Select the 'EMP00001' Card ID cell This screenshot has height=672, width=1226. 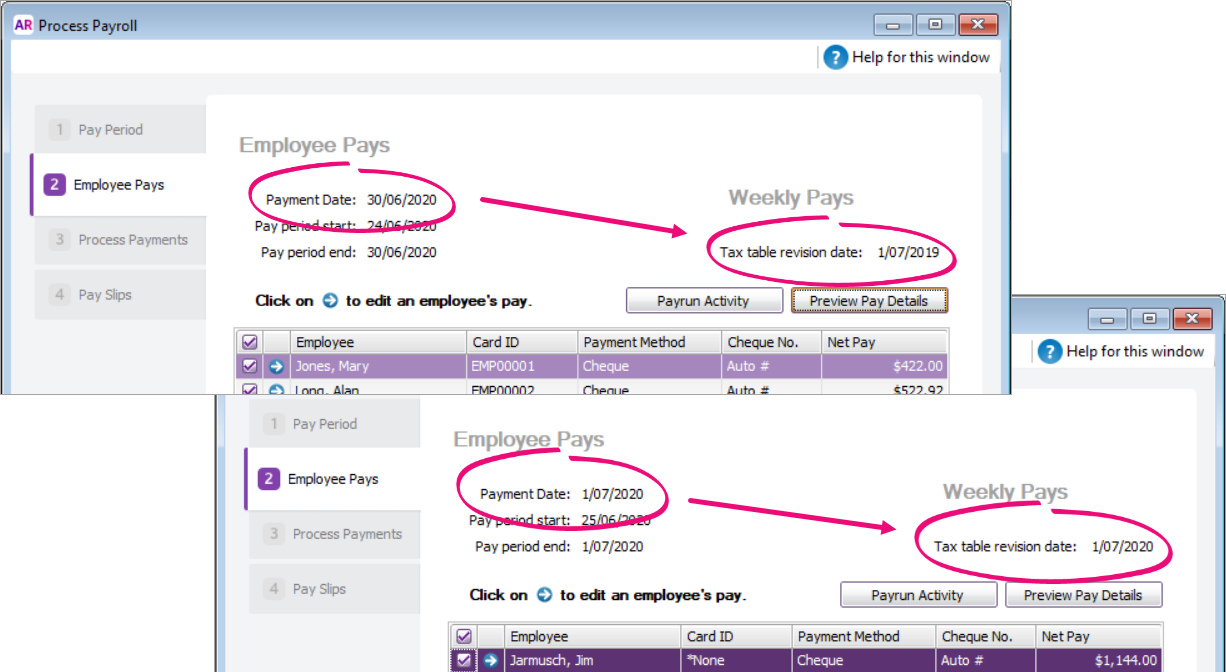coord(522,367)
